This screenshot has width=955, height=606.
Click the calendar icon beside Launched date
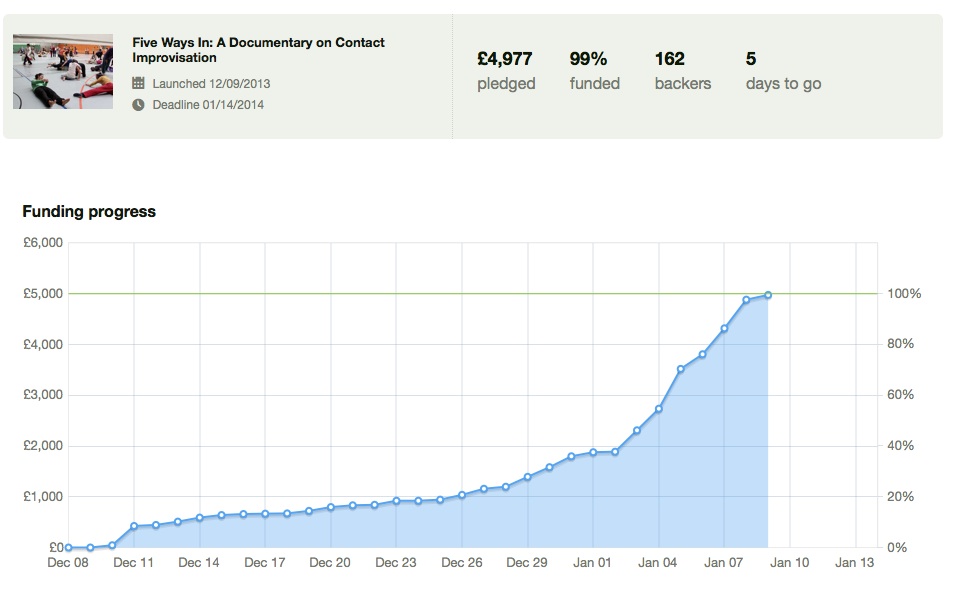139,84
